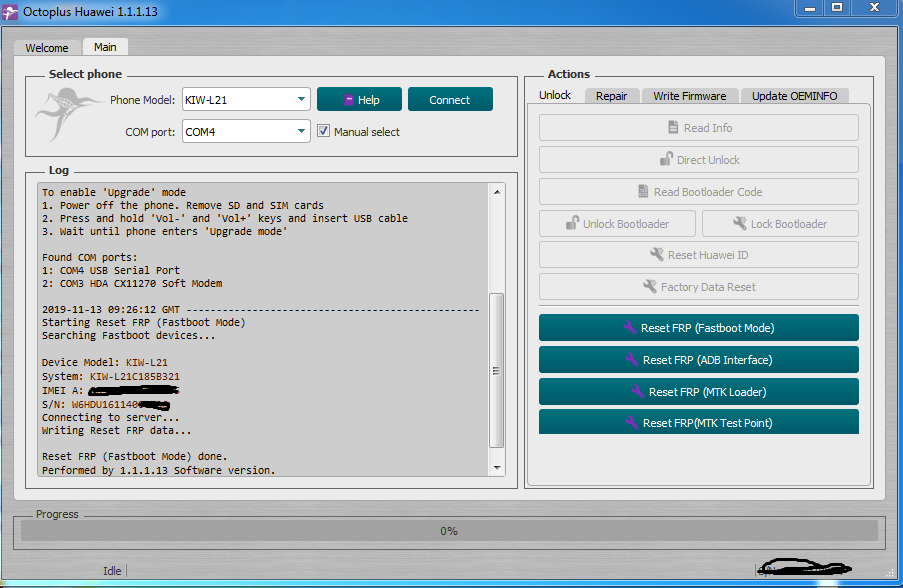This screenshot has height=588, width=903.
Task: Untick the Manual select checkbox
Action: [x=324, y=131]
